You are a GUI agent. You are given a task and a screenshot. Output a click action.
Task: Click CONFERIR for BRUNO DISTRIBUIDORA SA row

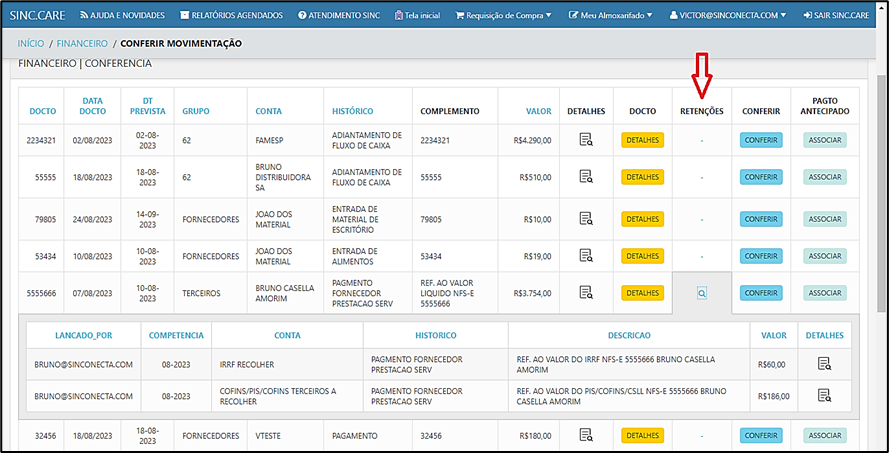point(761,177)
